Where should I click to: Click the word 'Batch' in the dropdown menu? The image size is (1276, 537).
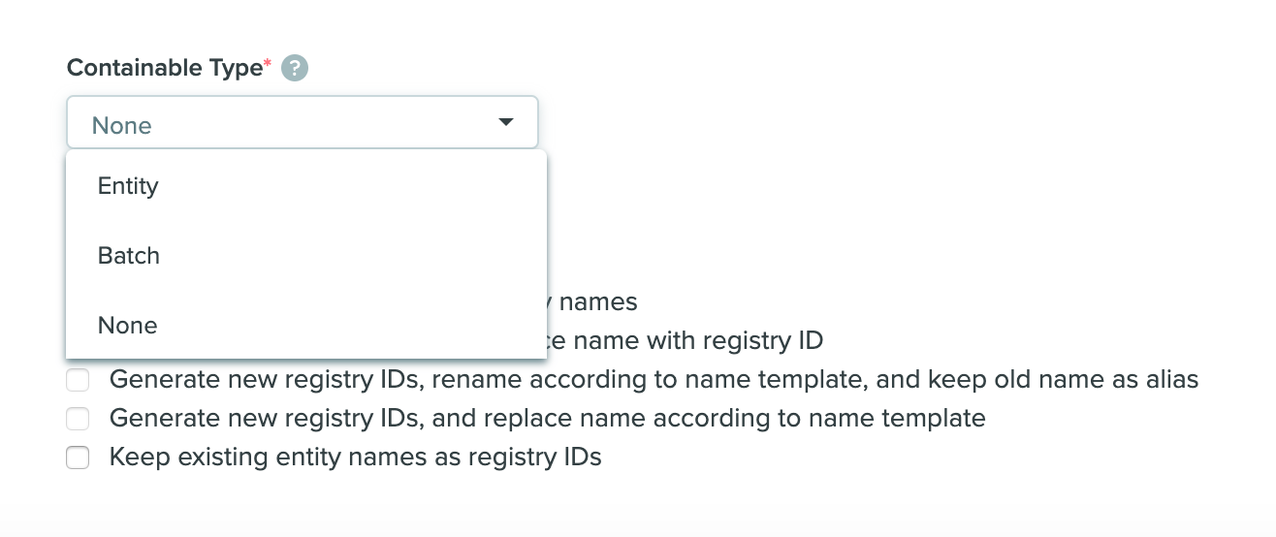pos(129,256)
